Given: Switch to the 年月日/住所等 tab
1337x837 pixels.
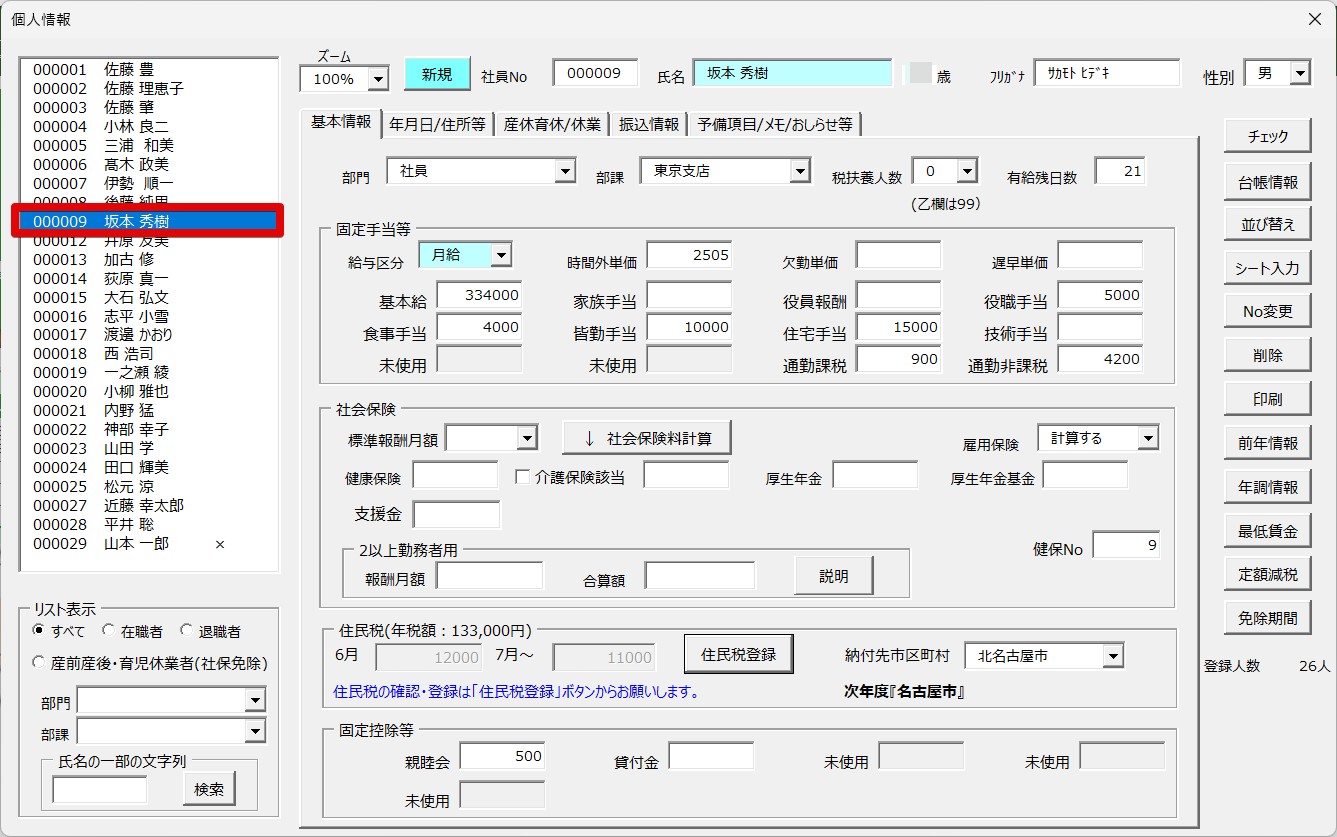Looking at the screenshot, I should tap(437, 124).
